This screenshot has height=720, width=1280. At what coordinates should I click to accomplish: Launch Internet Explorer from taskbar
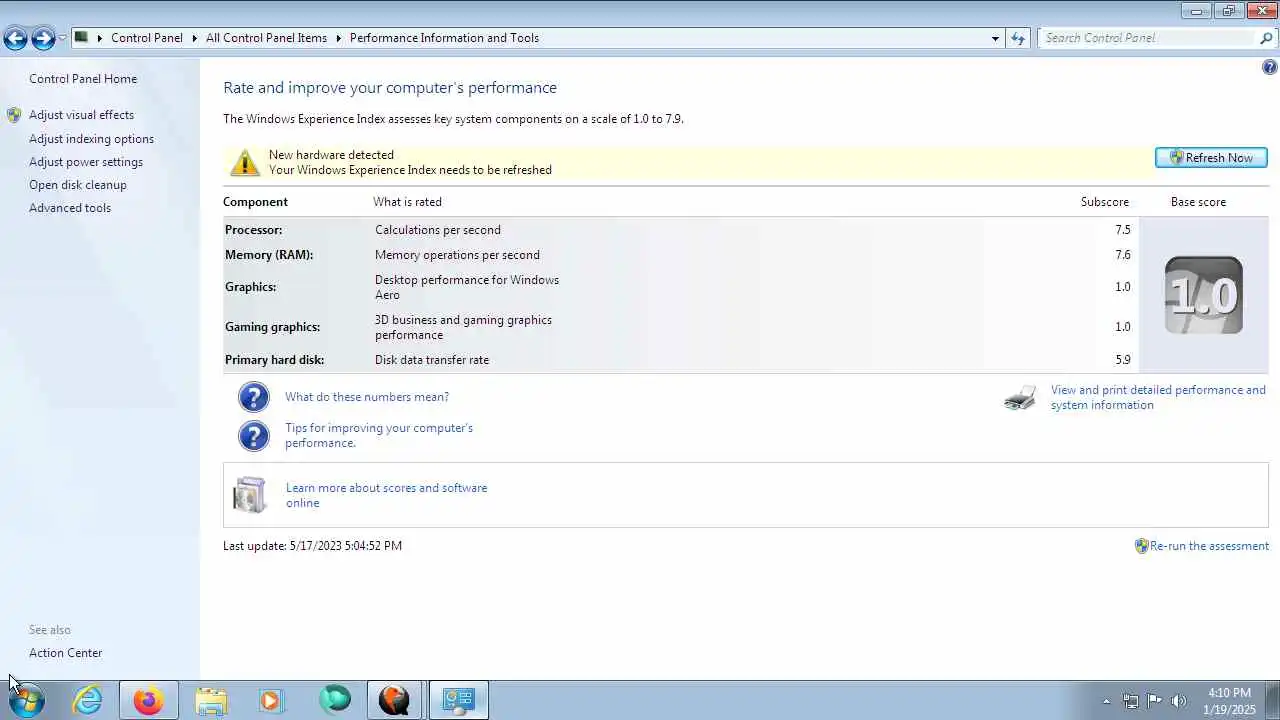[87, 701]
